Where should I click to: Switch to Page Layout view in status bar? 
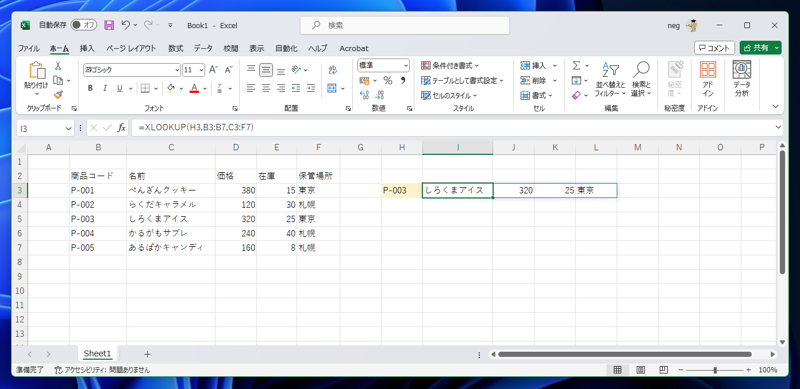(x=641, y=370)
